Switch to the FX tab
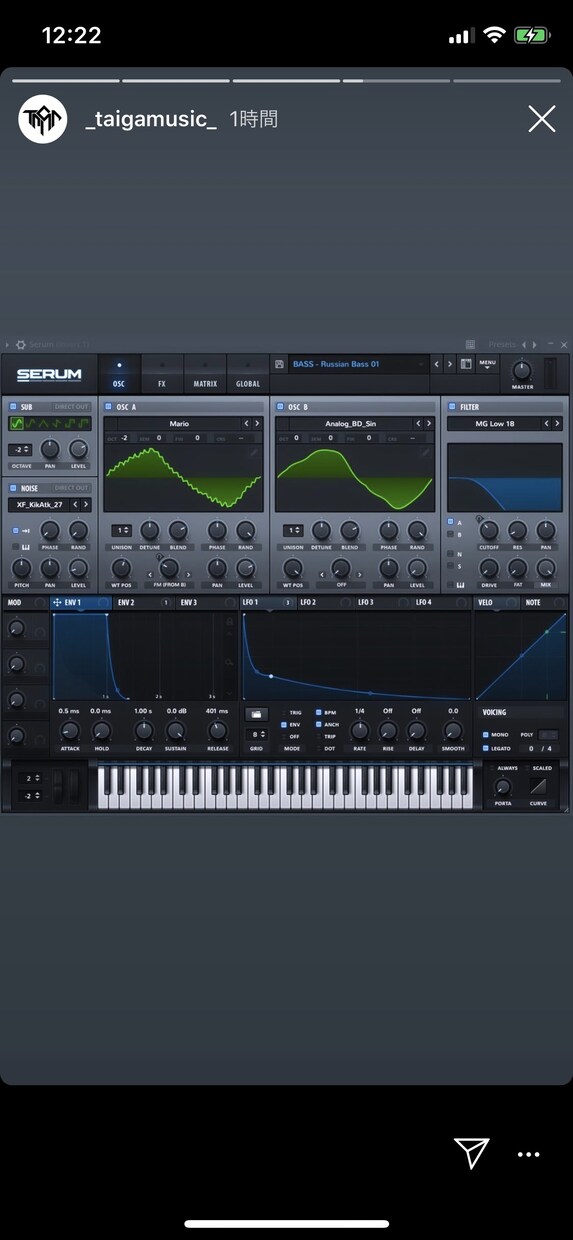The width and height of the screenshot is (573, 1240). coord(162,375)
